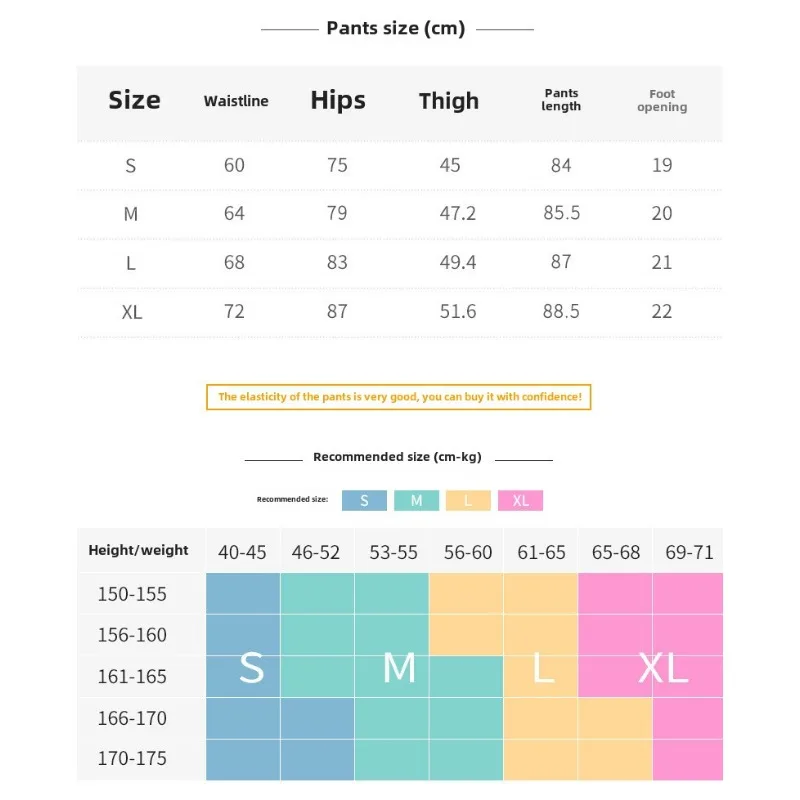This screenshot has height=800, width=800.
Task: Select the teal M legend swatch
Action: pos(416,501)
